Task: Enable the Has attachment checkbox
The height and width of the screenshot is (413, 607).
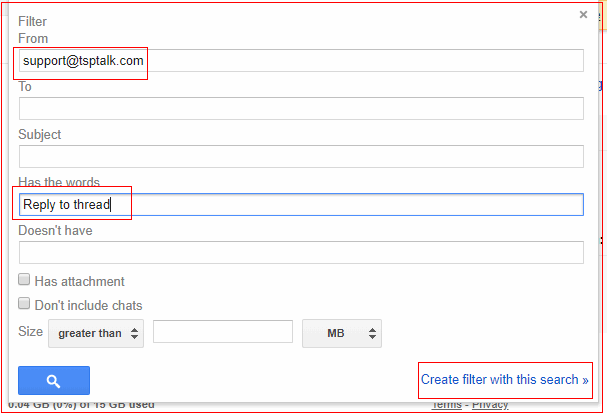Action: (24, 282)
